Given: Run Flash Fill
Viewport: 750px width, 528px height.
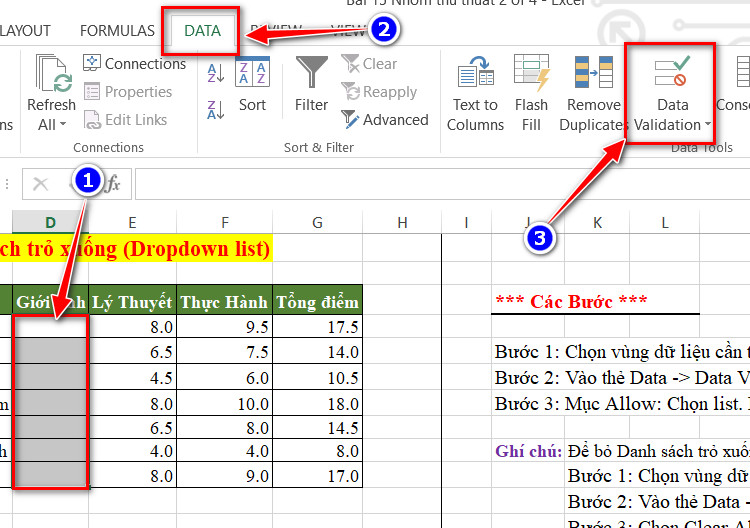Looking at the screenshot, I should (x=531, y=93).
